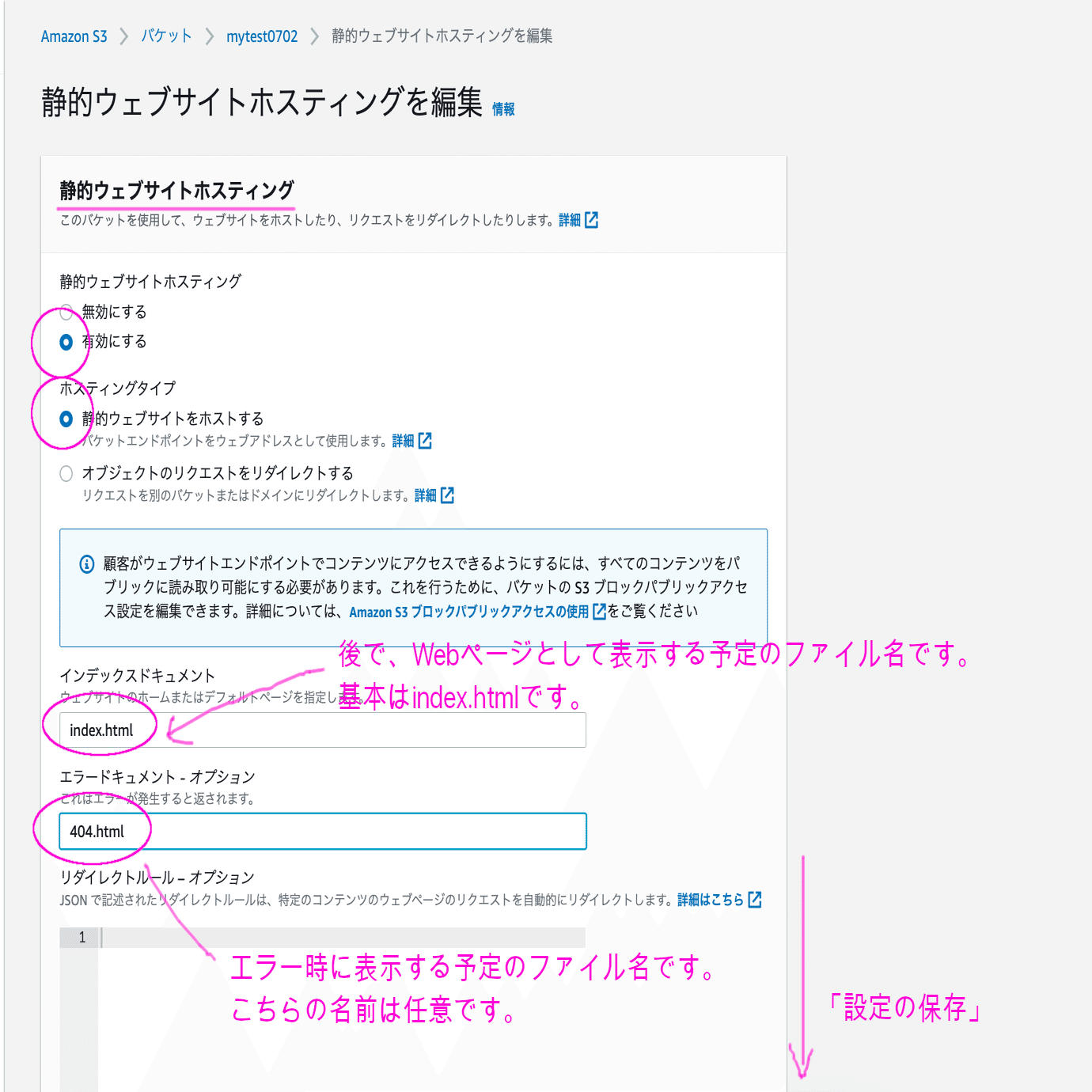Navigate to Amazon S3 via breadcrumb
Image resolution: width=1092 pixels, height=1092 pixels.
coord(74,35)
